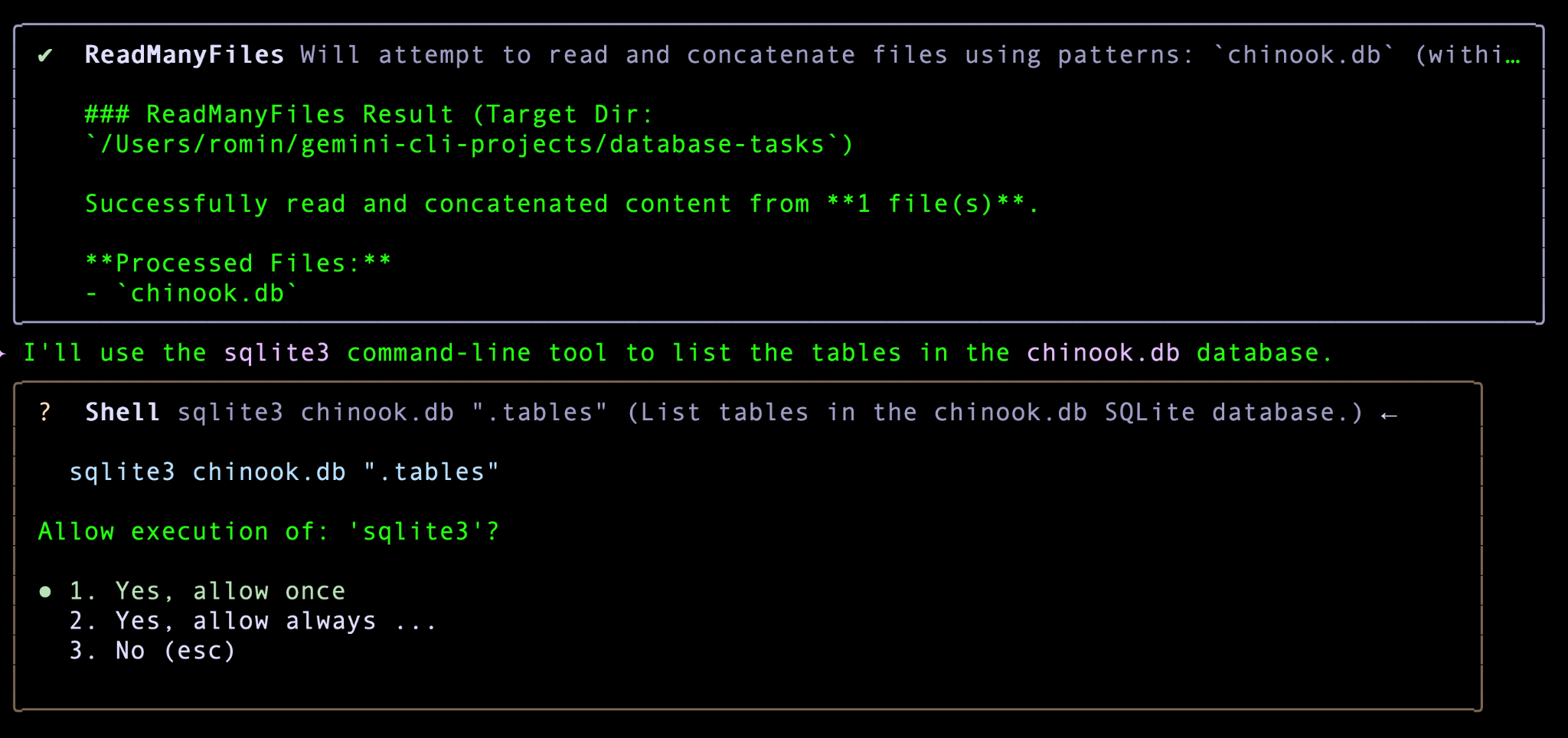Screen dimensions: 1568x738
Task: Click the 'Successfully read and concatenated' line
Action: pyautogui.click(x=561, y=204)
